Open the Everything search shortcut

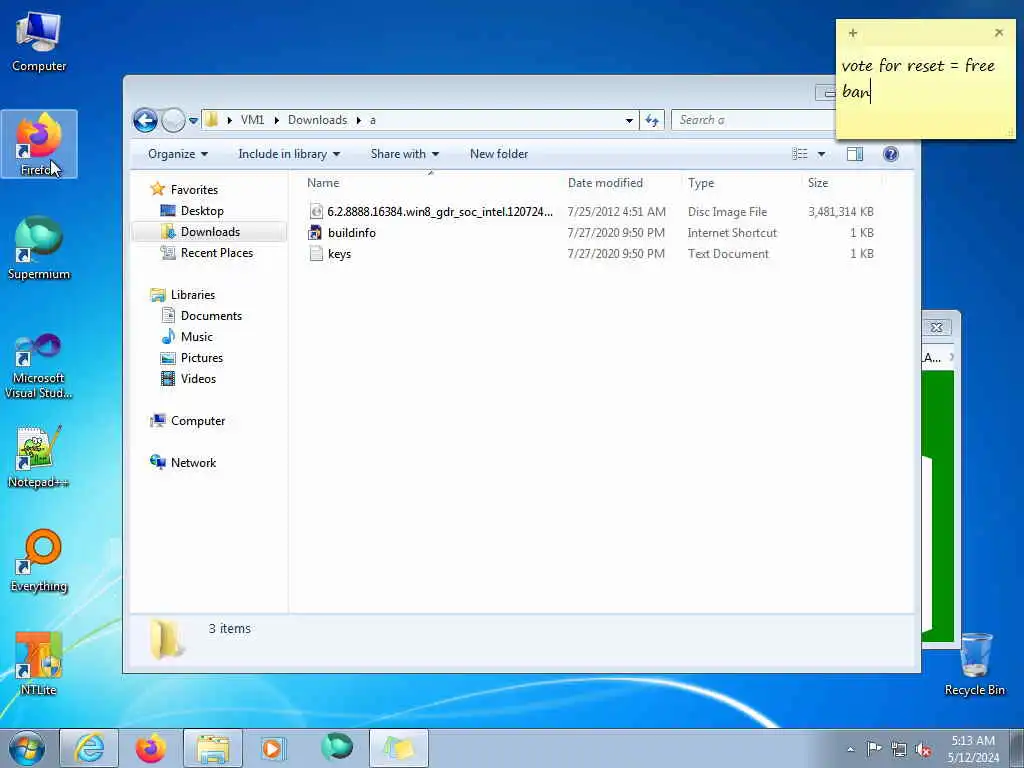point(39,560)
